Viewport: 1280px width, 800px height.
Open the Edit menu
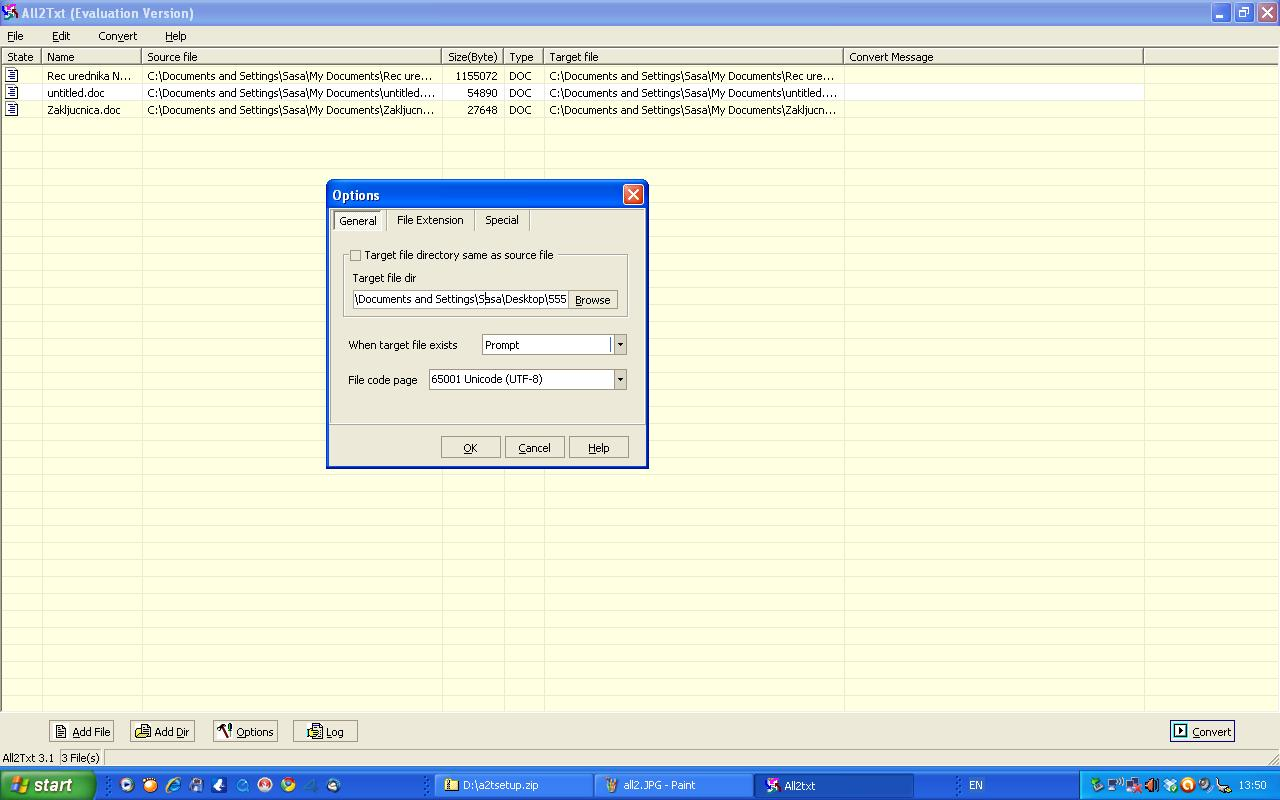click(61, 36)
